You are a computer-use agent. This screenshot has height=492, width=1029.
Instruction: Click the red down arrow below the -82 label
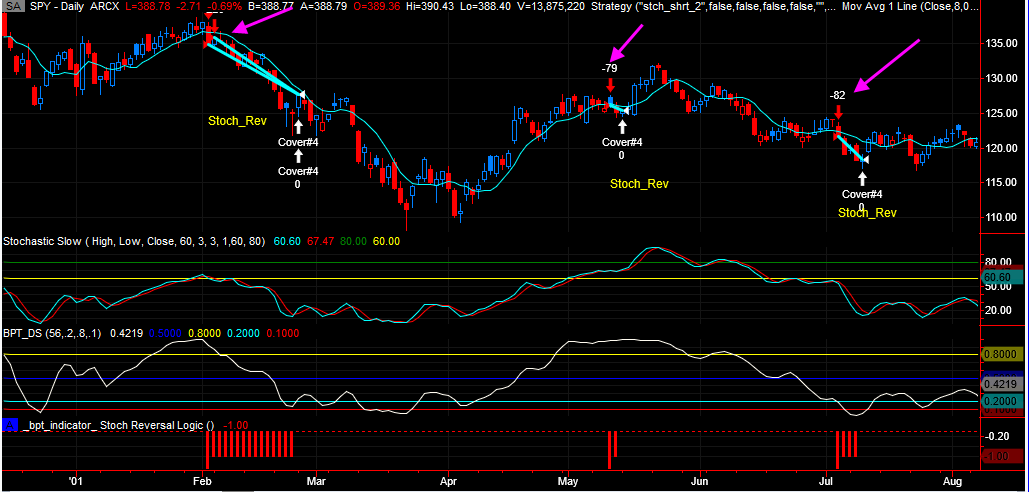coord(838,112)
